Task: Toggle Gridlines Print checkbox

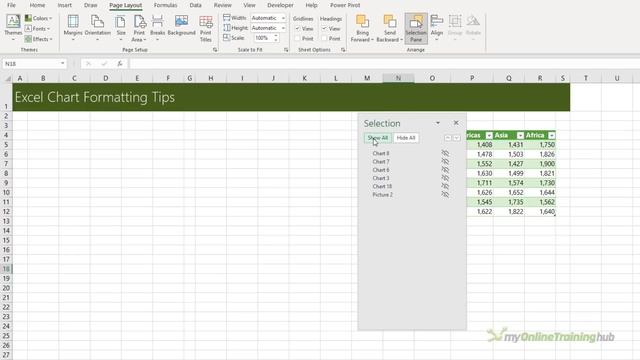Action: 298,38
